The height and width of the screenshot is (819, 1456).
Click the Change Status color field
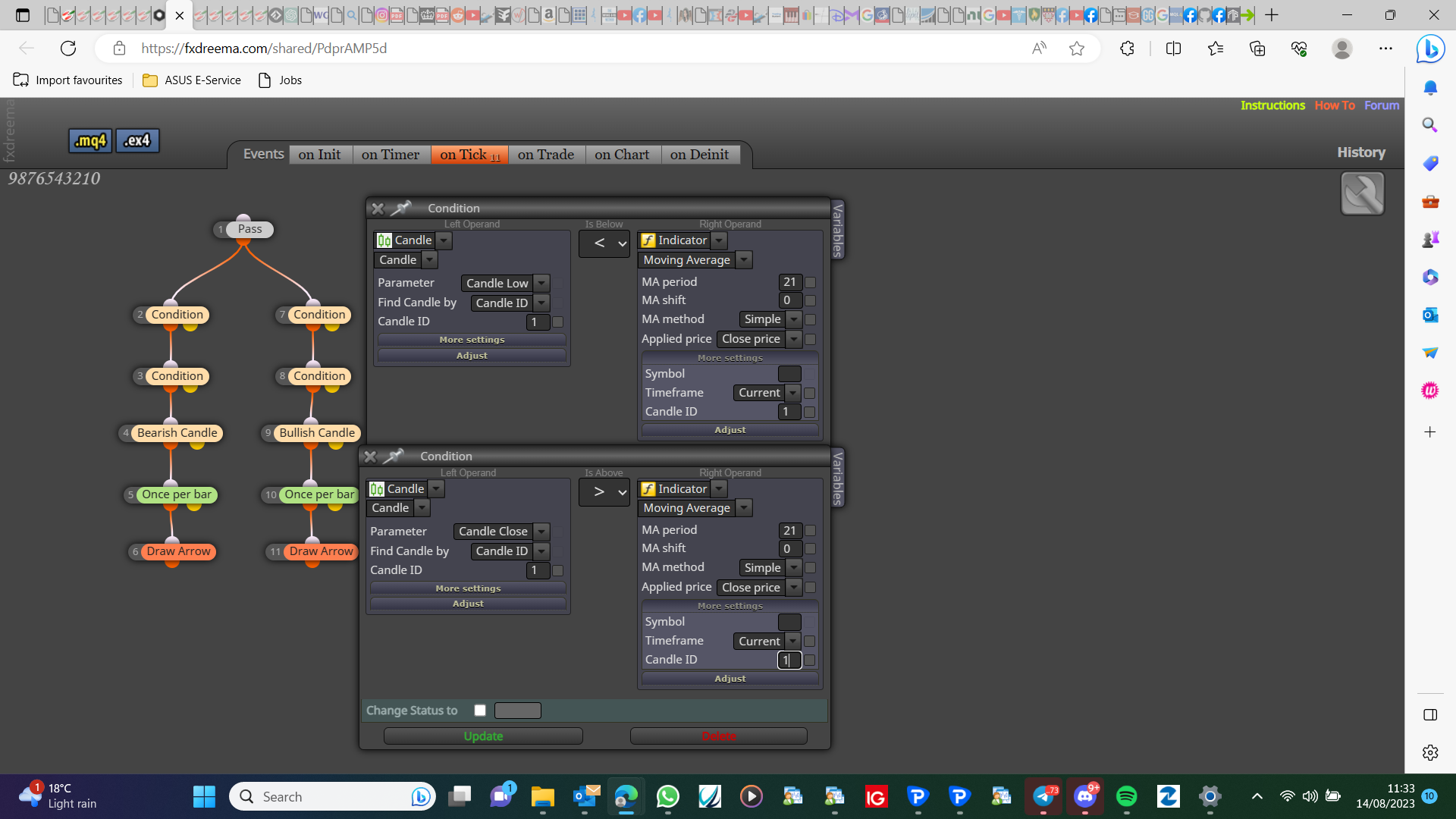click(518, 711)
